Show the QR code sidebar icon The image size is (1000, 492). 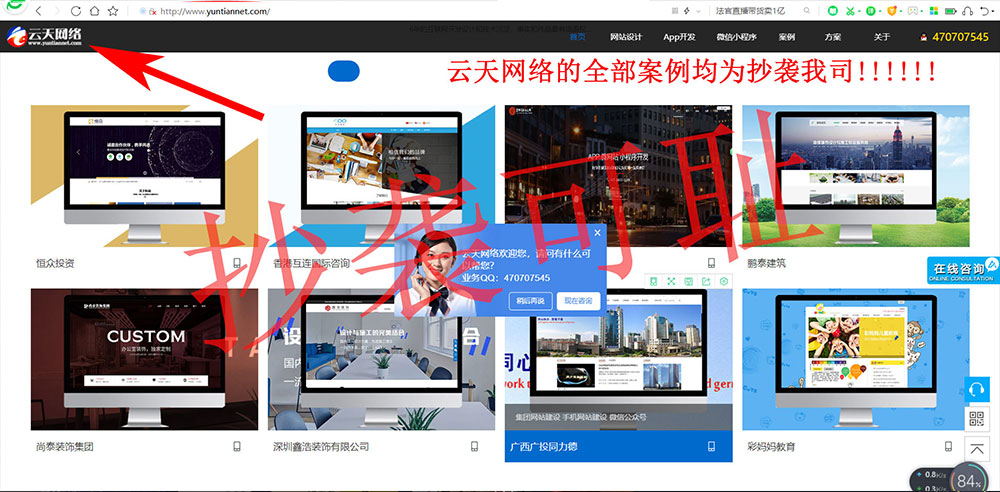click(976, 419)
